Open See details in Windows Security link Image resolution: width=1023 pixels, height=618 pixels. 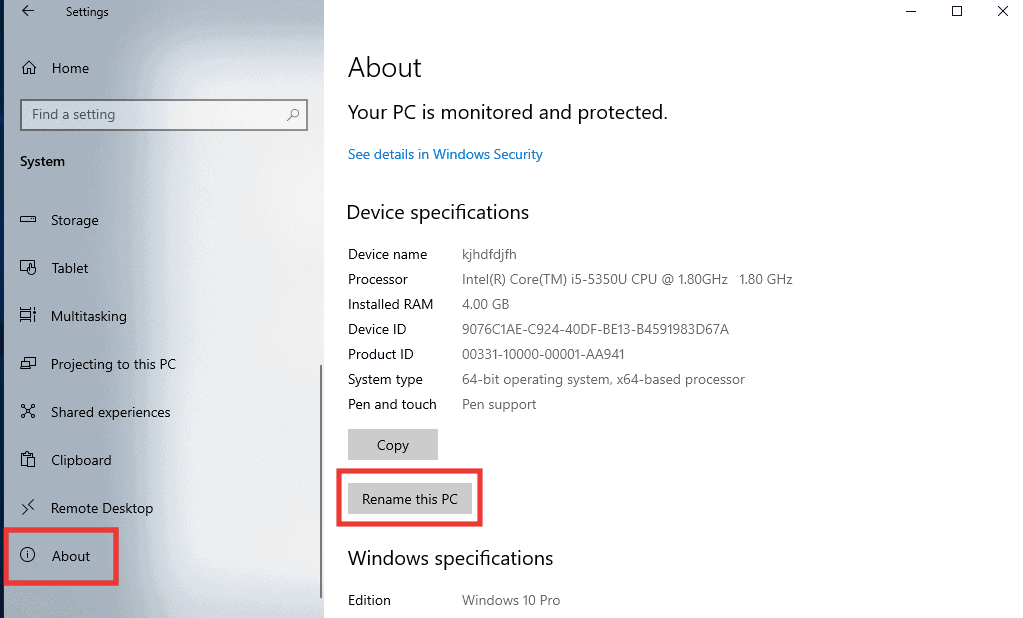click(444, 154)
